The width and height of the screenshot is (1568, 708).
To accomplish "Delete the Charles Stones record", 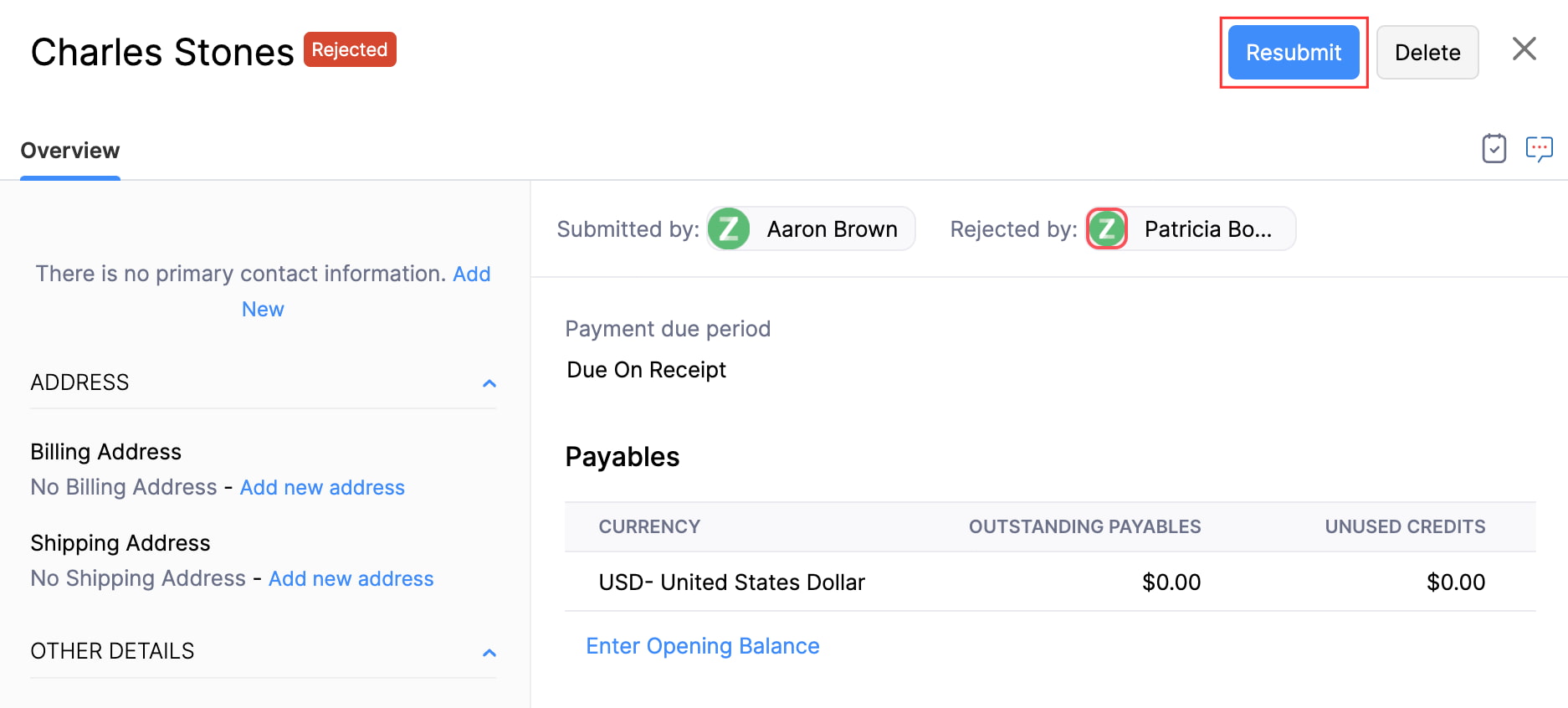I will coord(1427,52).
